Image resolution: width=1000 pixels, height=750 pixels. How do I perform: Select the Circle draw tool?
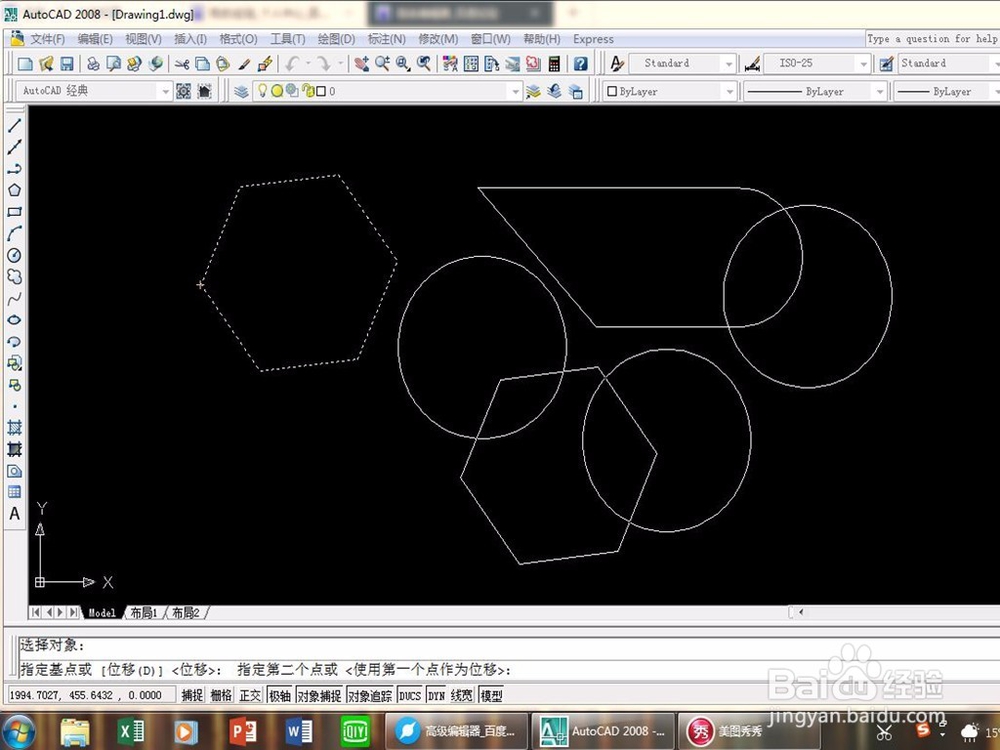pyautogui.click(x=14, y=255)
